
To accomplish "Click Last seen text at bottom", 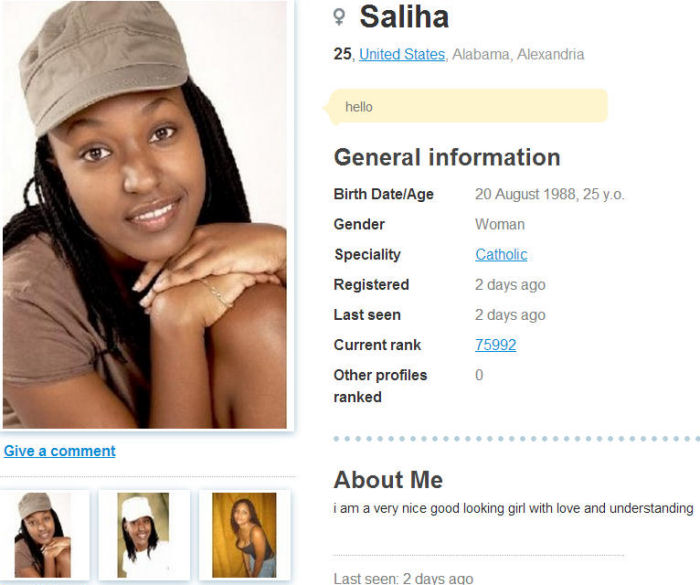I will pyautogui.click(x=403, y=578).
